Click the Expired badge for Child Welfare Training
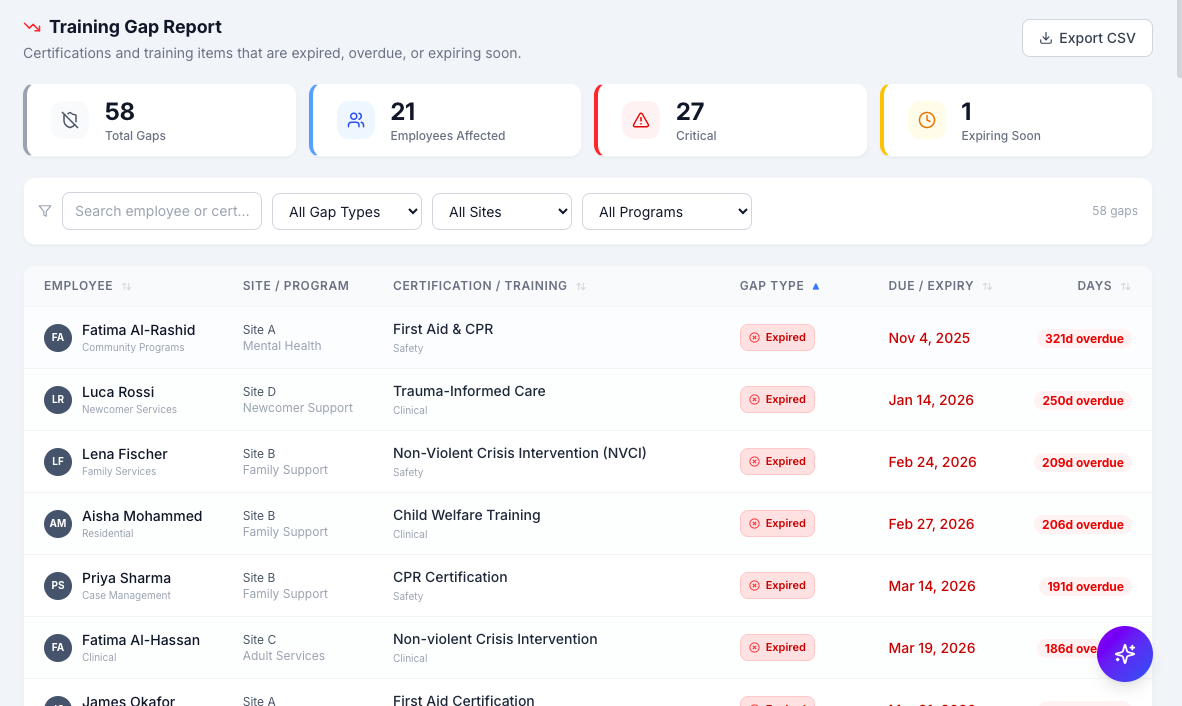Viewport: 1182px width, 706px height. point(777,524)
